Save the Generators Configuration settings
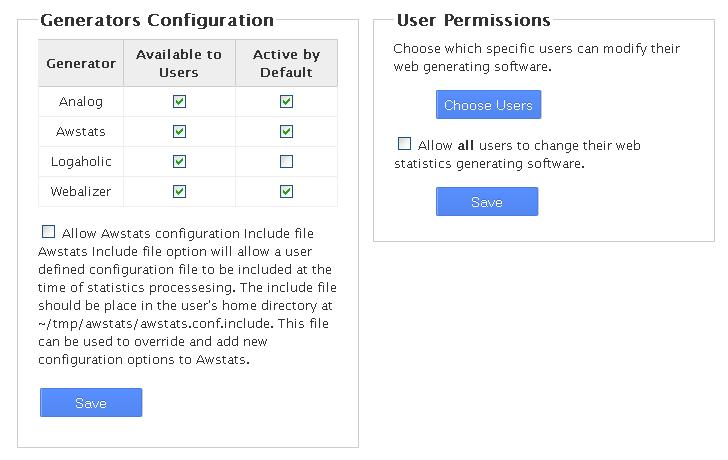This screenshot has height=460, width=728. point(91,403)
